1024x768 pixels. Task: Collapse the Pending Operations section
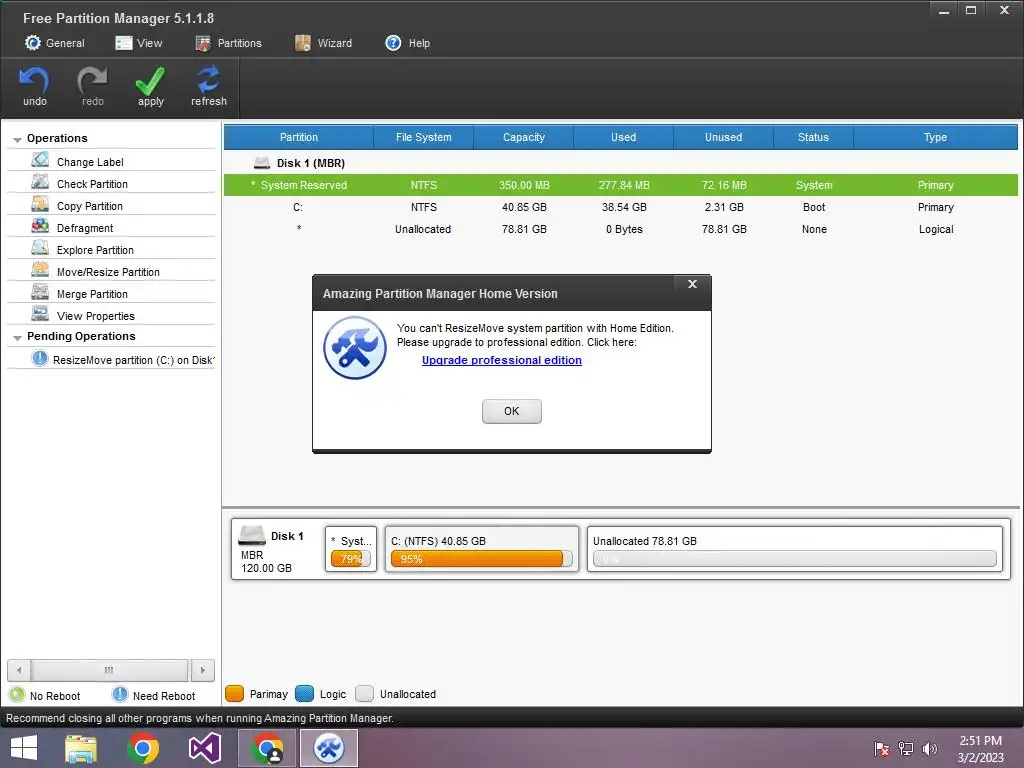pos(17,337)
